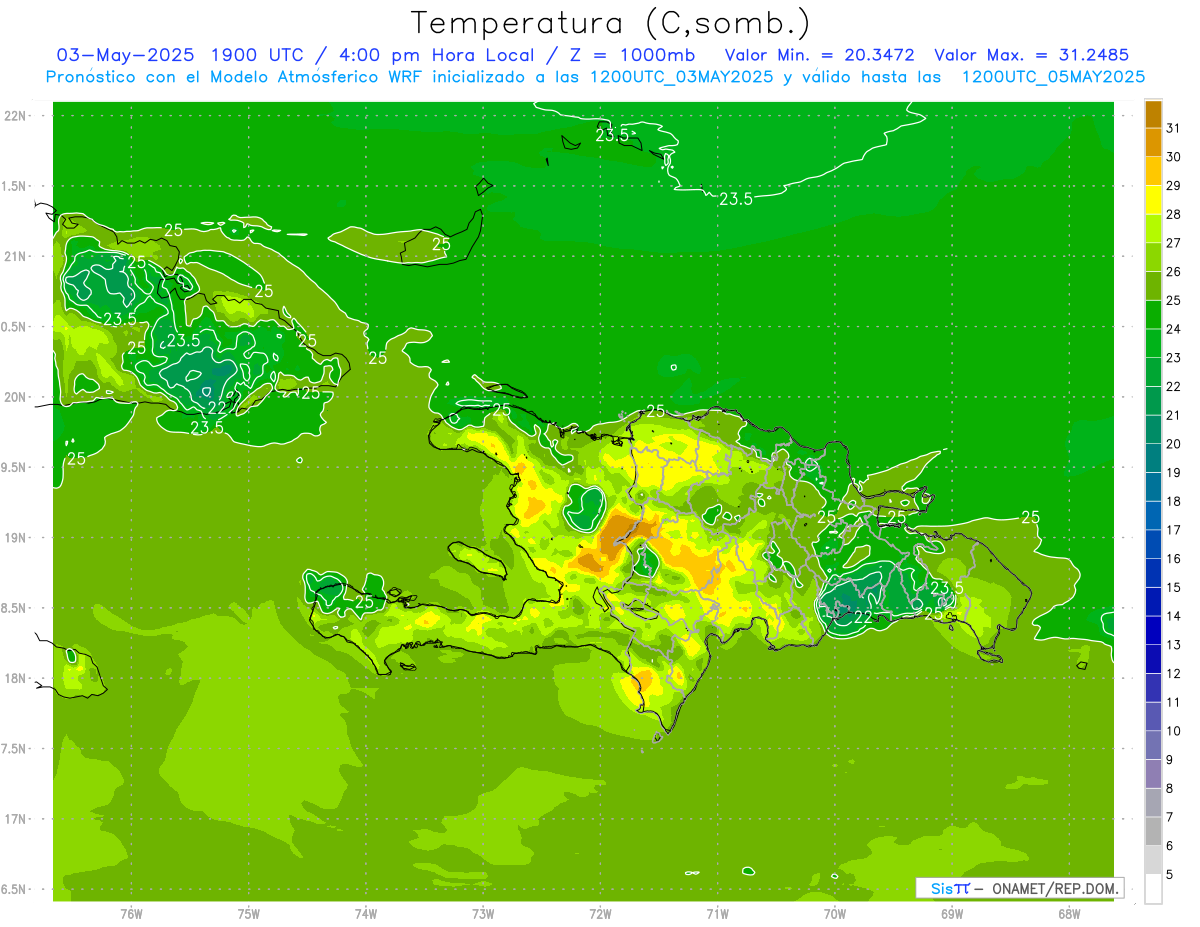Click the "17N" latitude label

coord(15,819)
